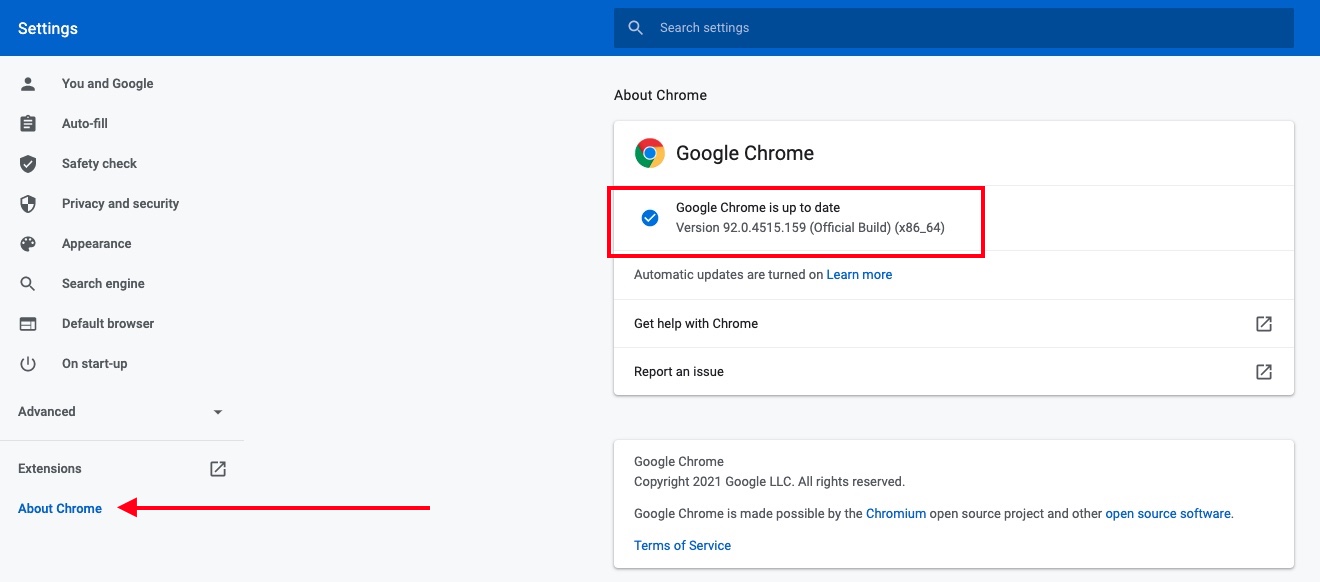Click the palette icon beside Appearance
Viewport: 1320px width, 582px height.
coord(28,244)
